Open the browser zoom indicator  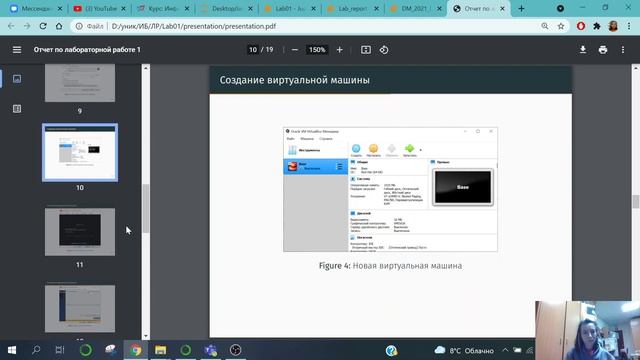pos(545,26)
